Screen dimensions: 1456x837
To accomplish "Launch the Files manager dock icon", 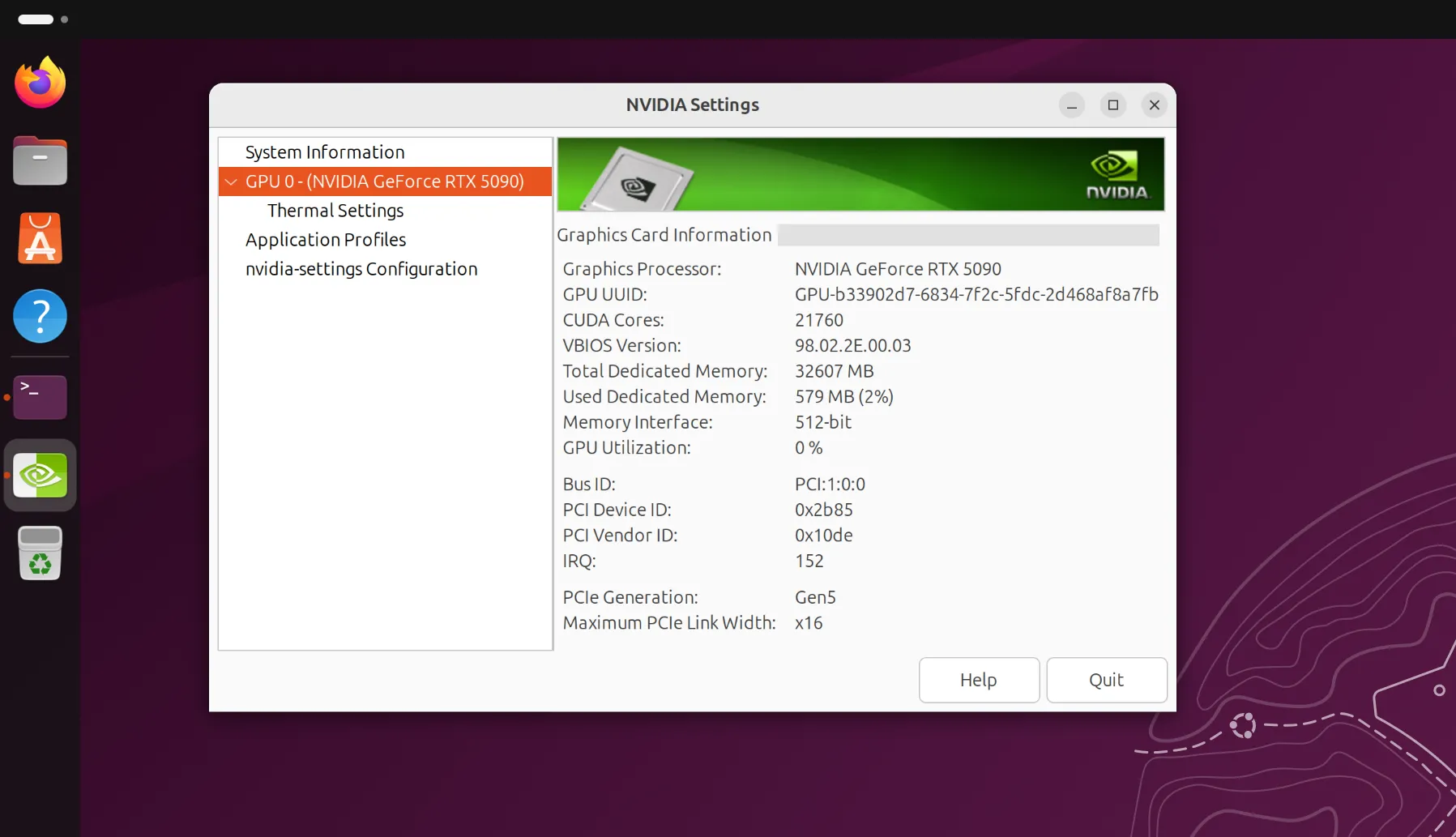I will point(40,160).
